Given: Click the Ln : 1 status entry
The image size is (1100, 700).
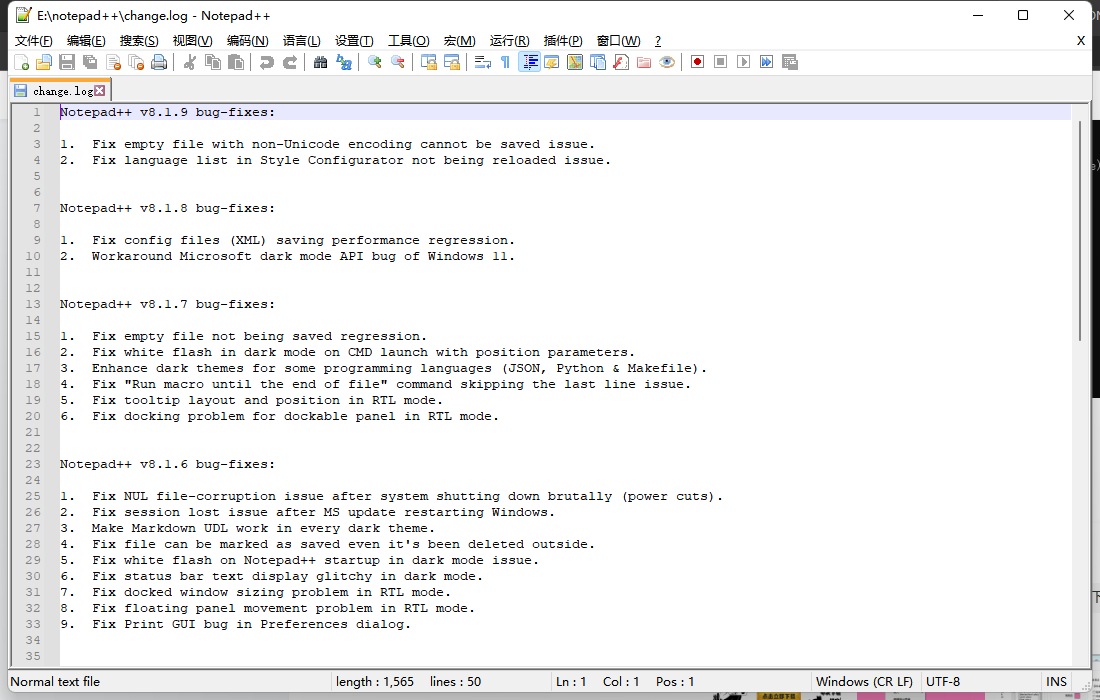Looking at the screenshot, I should click(x=571, y=682).
